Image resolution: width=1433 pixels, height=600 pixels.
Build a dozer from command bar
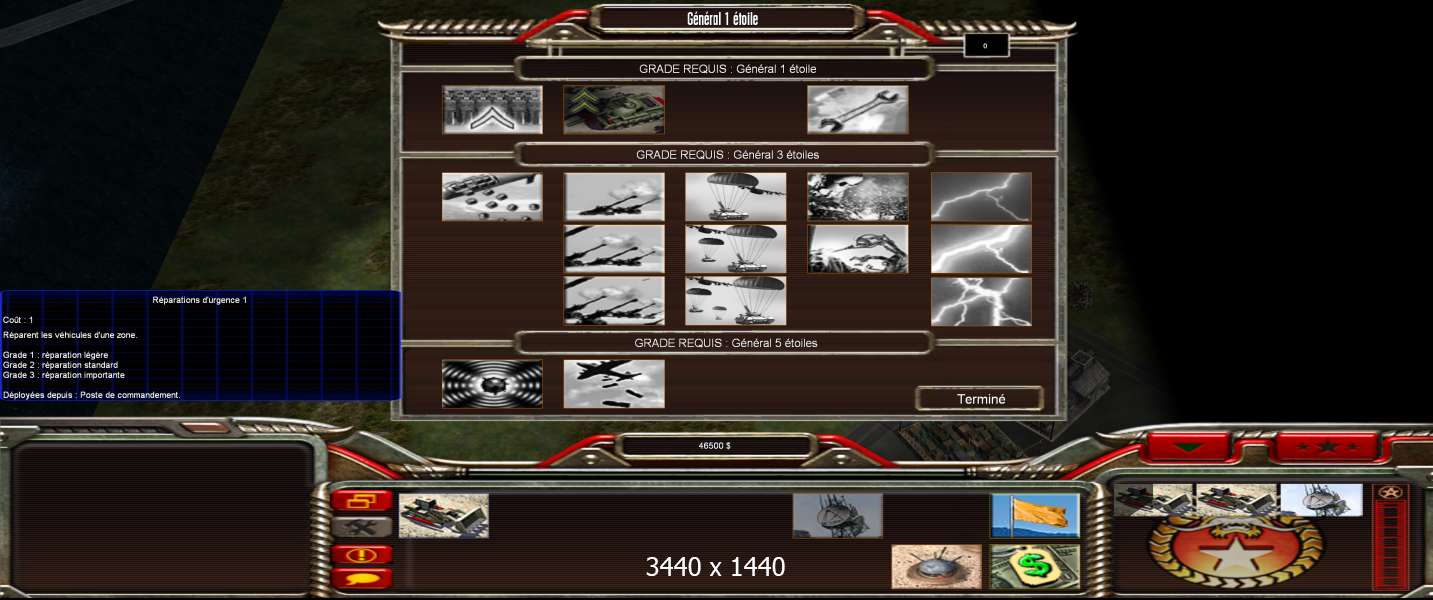click(444, 515)
